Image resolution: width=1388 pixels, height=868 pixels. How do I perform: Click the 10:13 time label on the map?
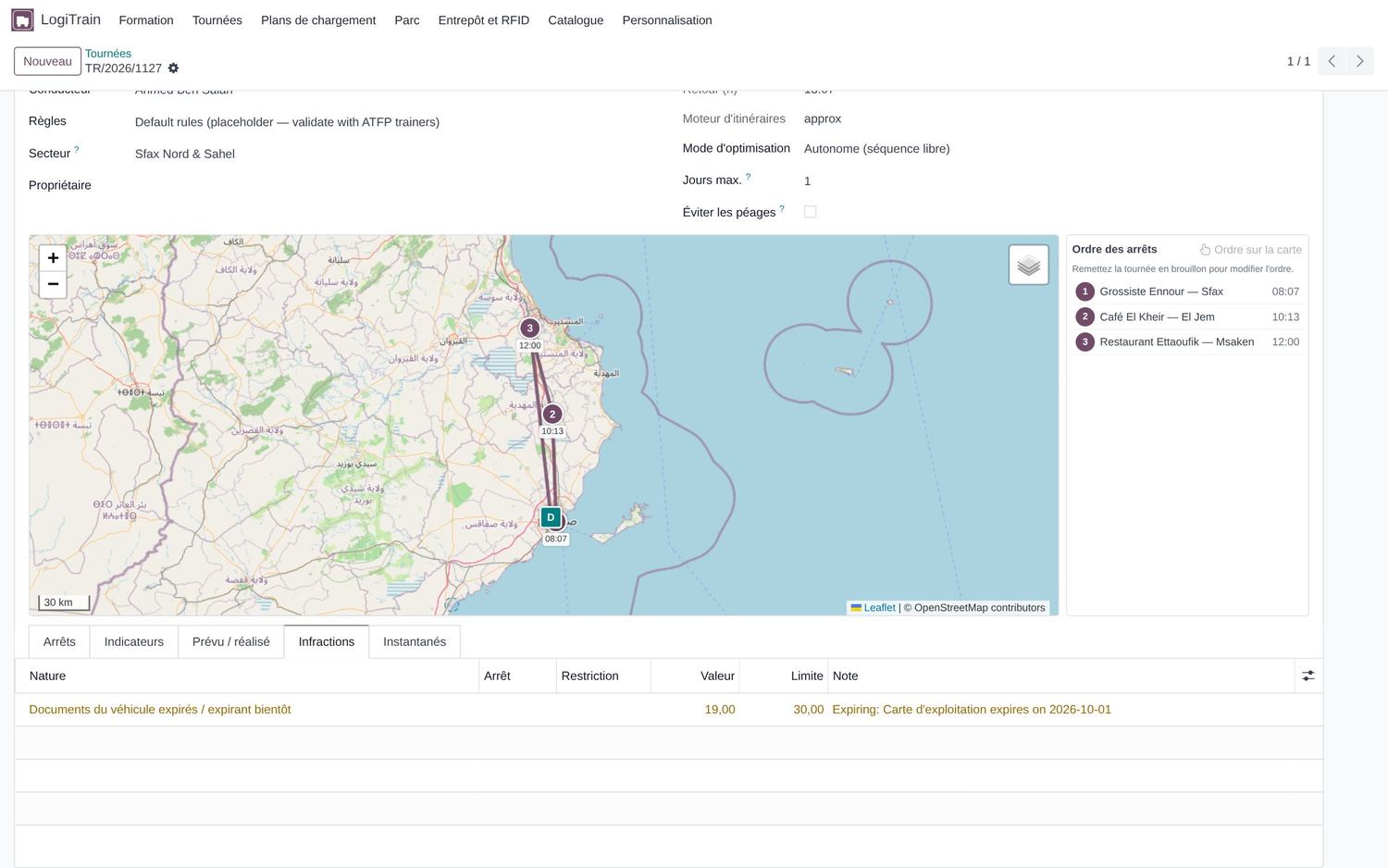[552, 431]
